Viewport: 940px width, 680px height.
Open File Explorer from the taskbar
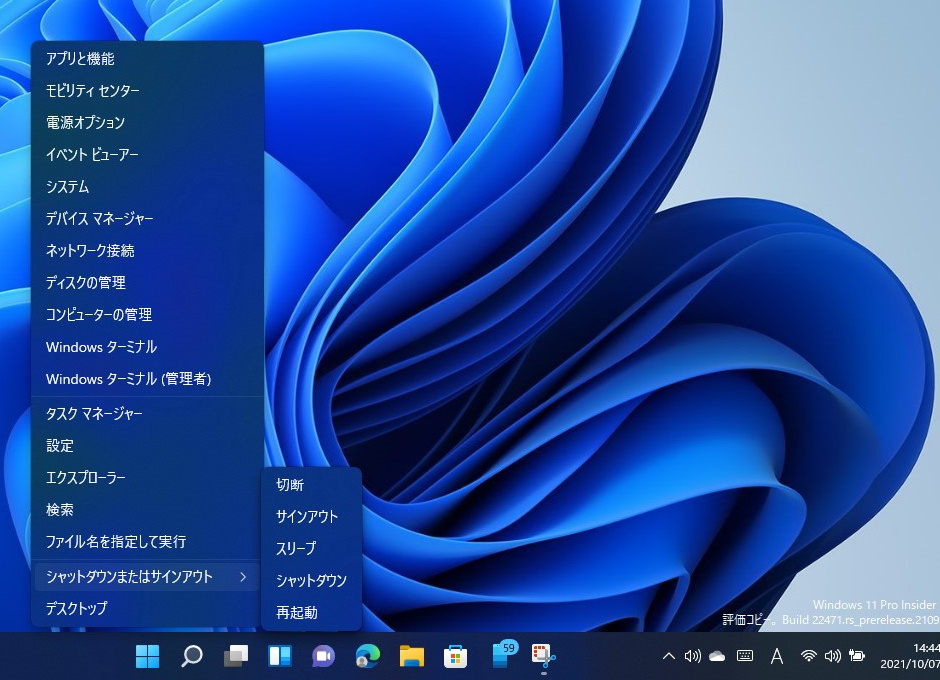tap(410, 656)
